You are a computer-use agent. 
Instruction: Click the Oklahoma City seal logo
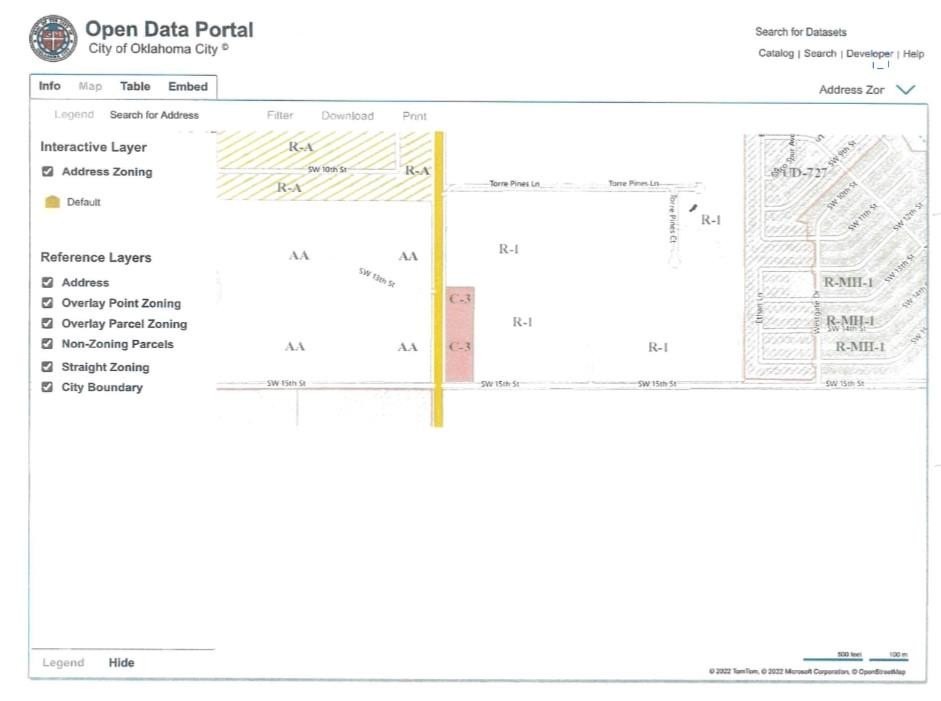pos(52,38)
